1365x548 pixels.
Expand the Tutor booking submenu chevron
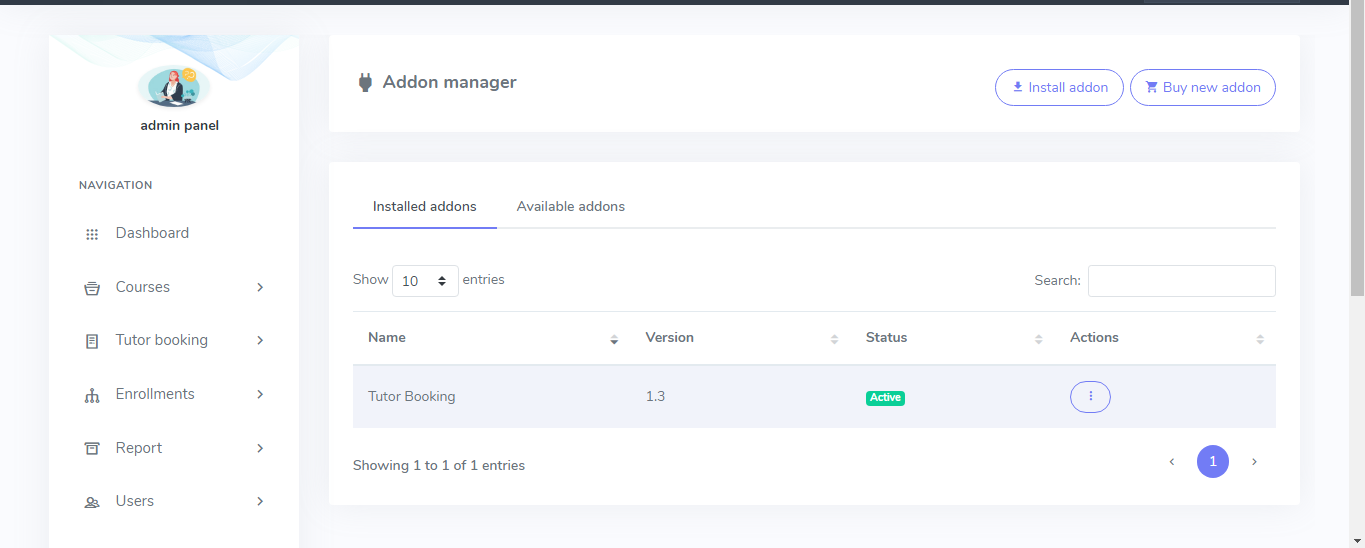click(260, 340)
